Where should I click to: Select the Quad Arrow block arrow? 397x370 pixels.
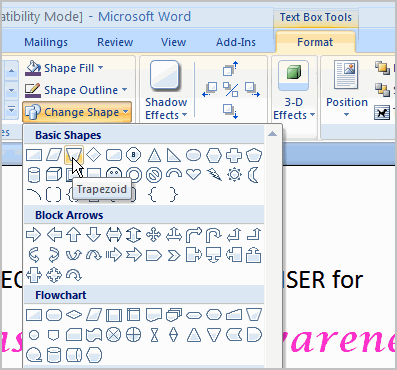tap(153, 235)
